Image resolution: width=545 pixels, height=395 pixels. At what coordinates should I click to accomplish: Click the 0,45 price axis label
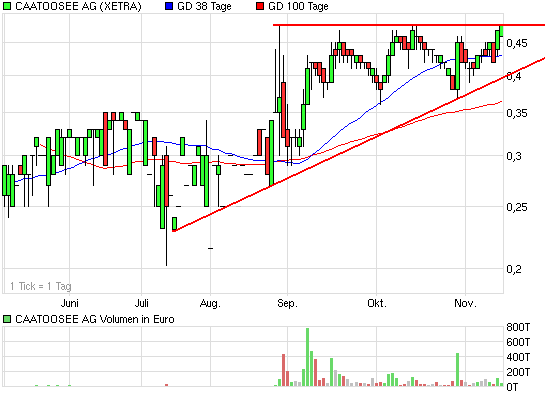tap(517, 43)
